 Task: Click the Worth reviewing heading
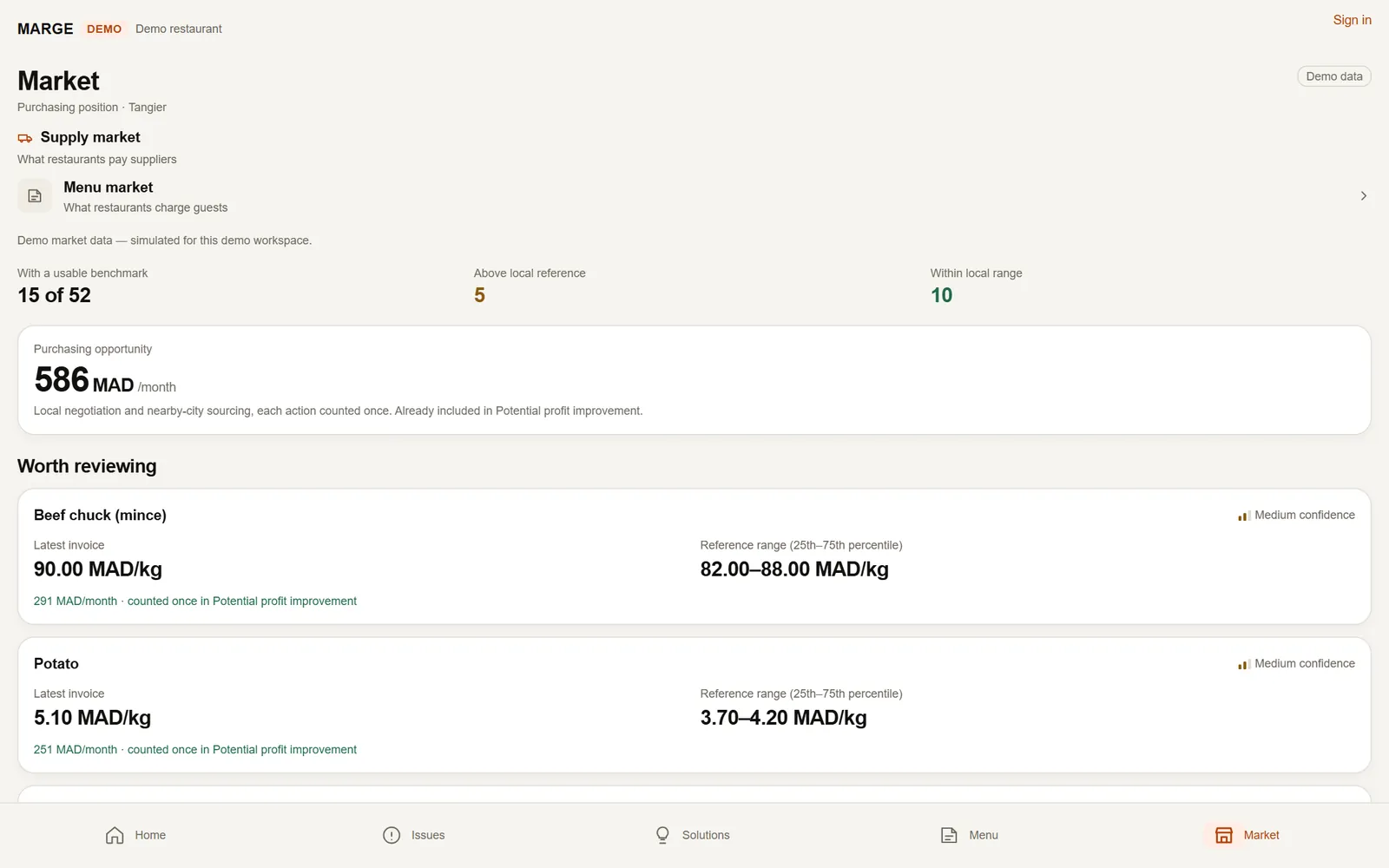(87, 466)
